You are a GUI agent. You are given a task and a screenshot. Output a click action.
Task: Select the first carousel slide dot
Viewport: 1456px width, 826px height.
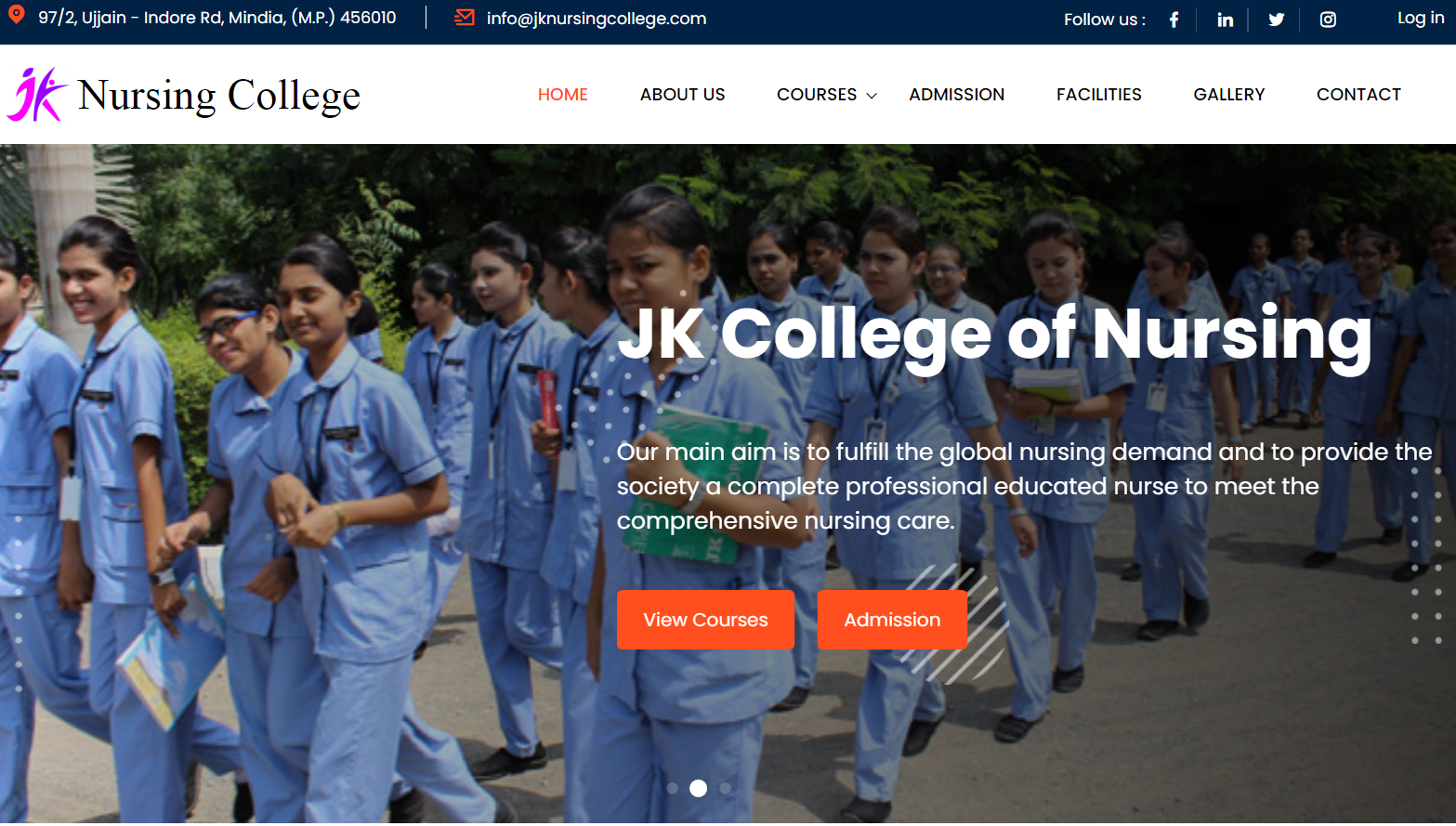(x=672, y=788)
